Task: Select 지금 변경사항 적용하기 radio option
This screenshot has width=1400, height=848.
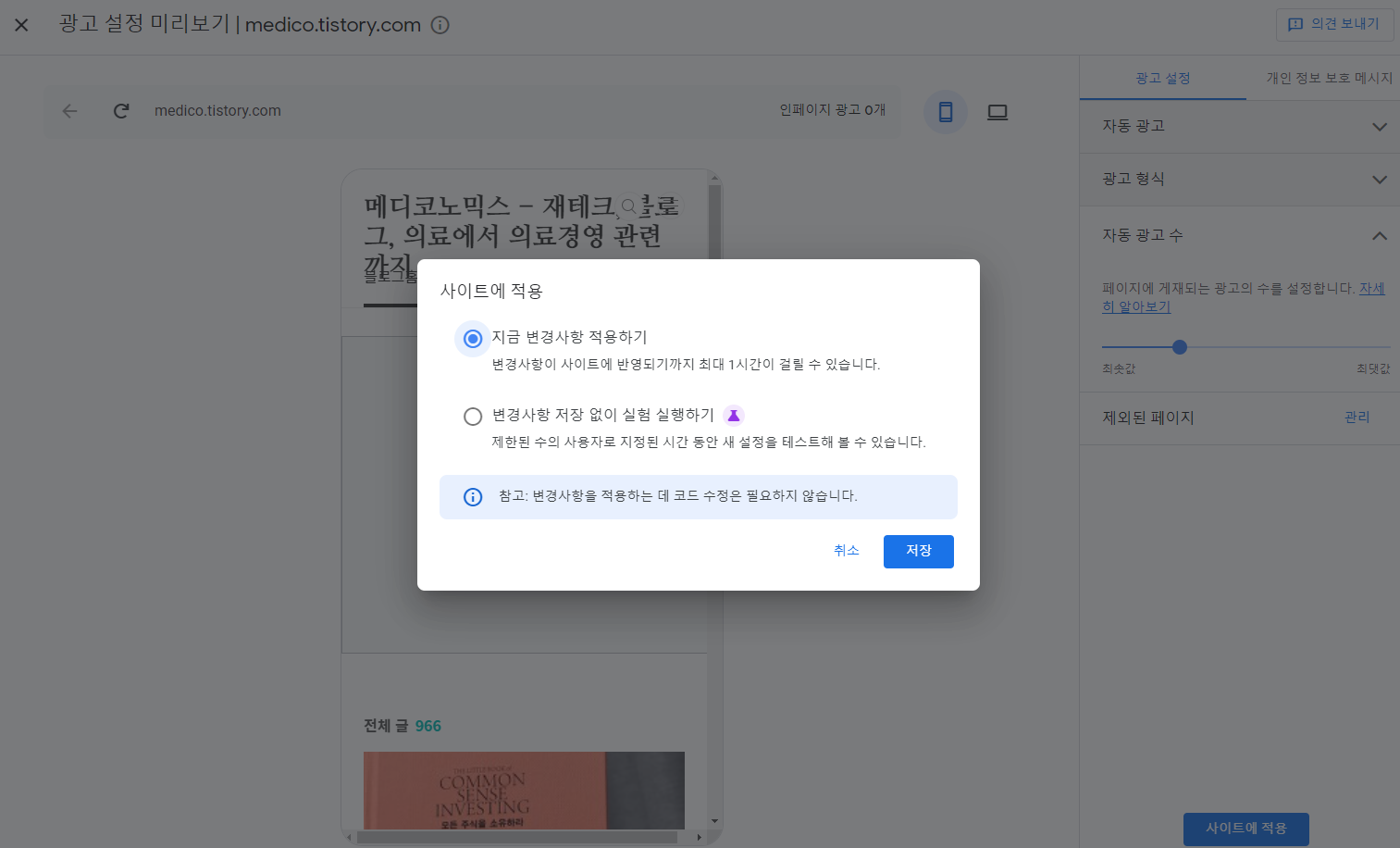Action: 473,339
